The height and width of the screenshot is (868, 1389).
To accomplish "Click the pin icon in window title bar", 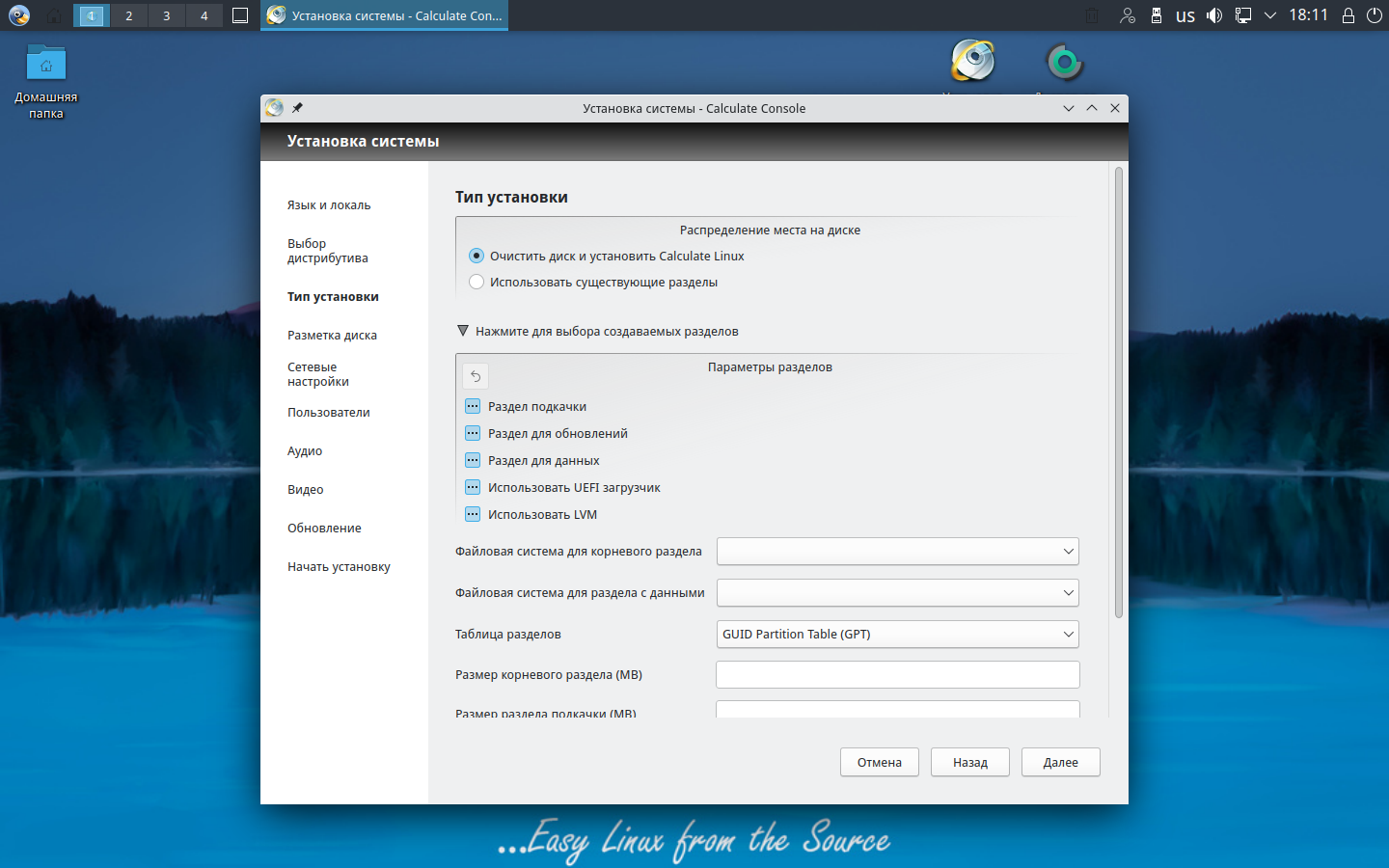I will pos(297,108).
